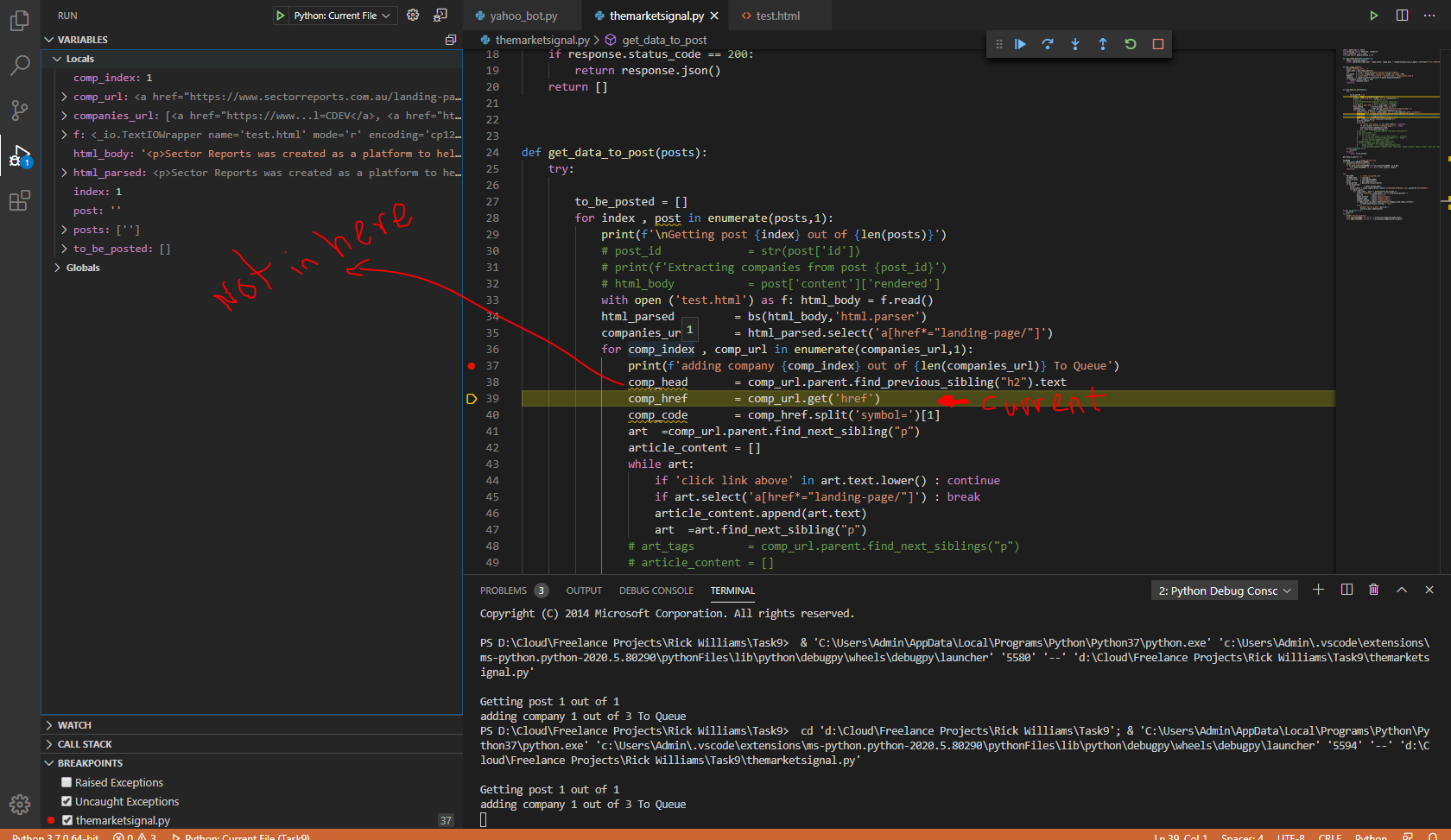Click the Step Into debug icon
This screenshot has width=1451, height=840.
(x=1075, y=43)
